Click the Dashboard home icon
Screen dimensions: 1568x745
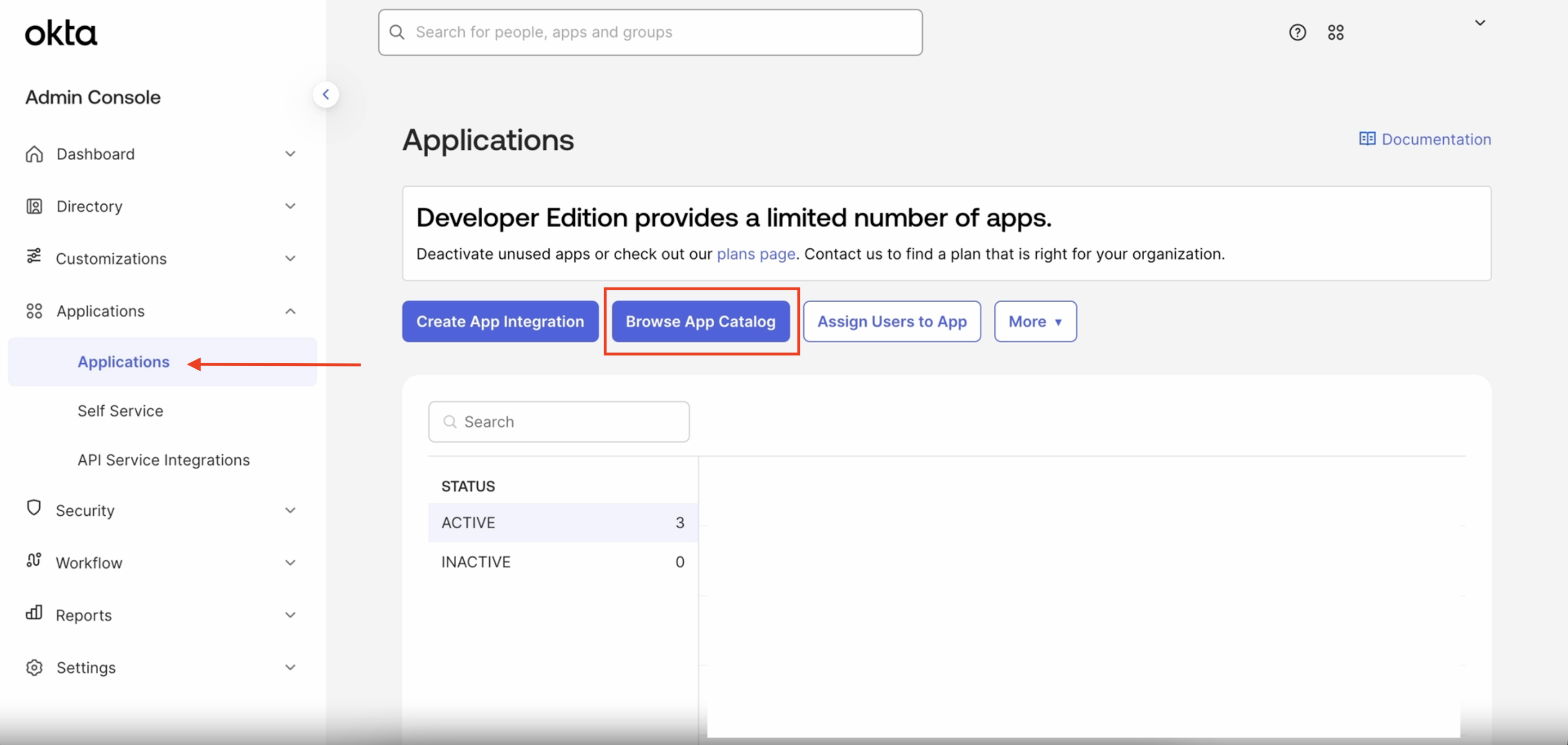(34, 154)
